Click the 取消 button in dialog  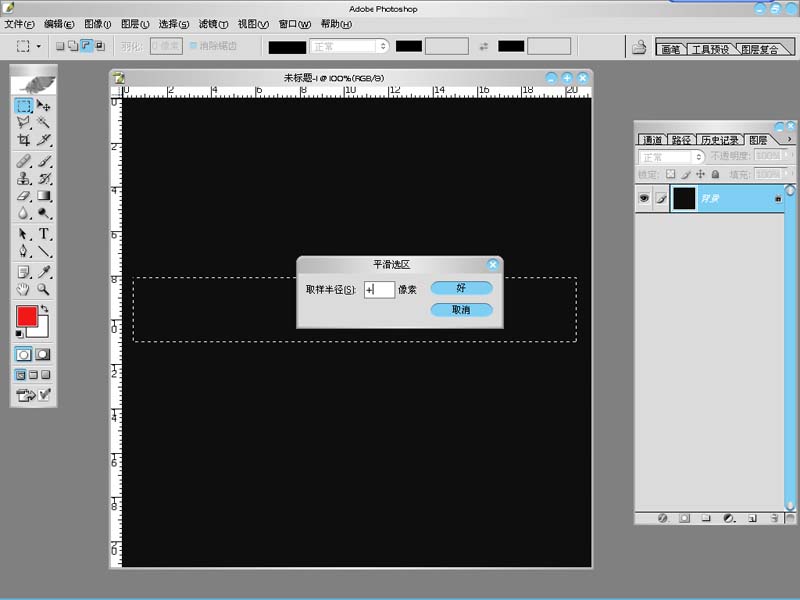coord(461,310)
